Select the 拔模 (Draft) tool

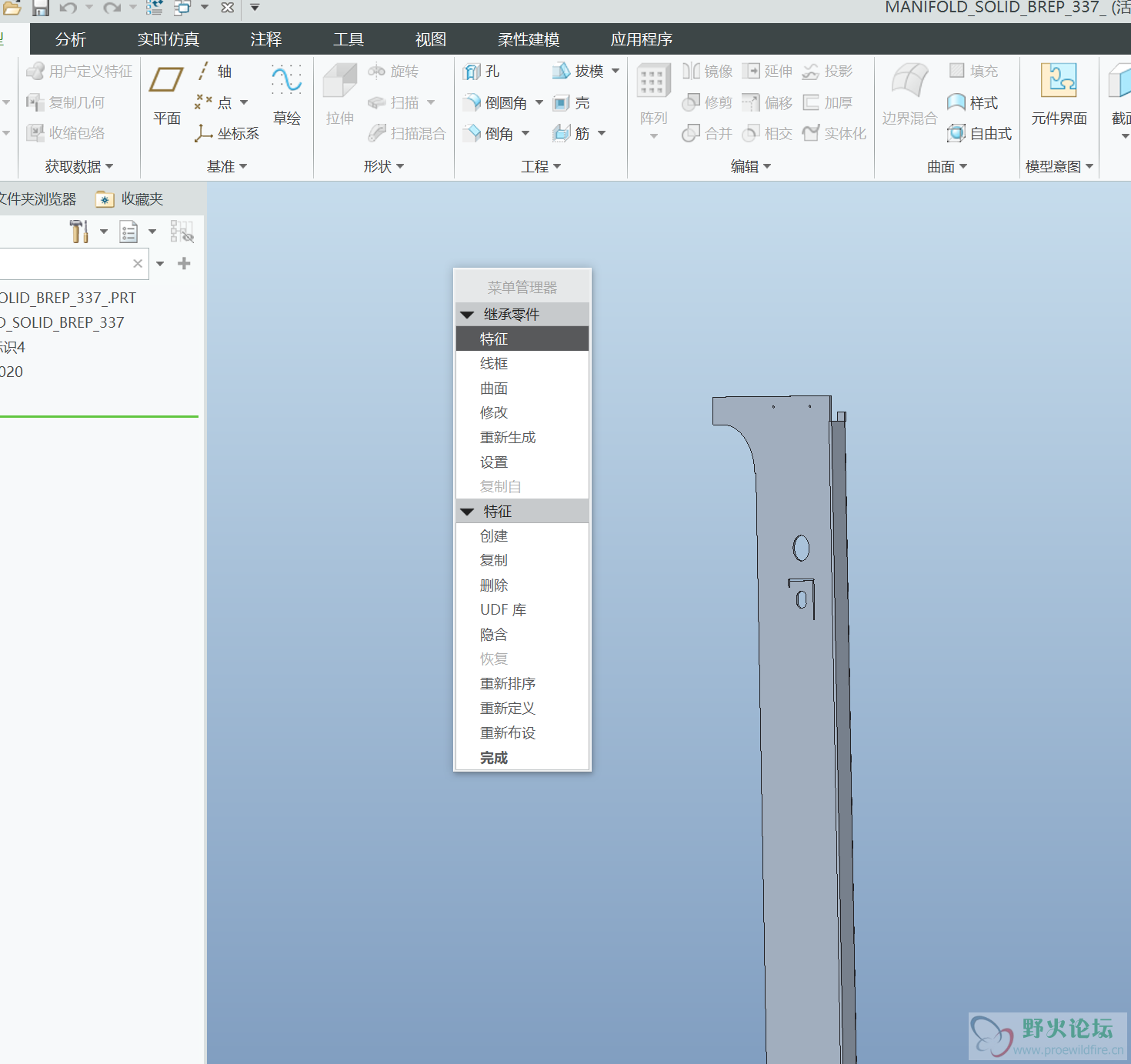click(578, 72)
